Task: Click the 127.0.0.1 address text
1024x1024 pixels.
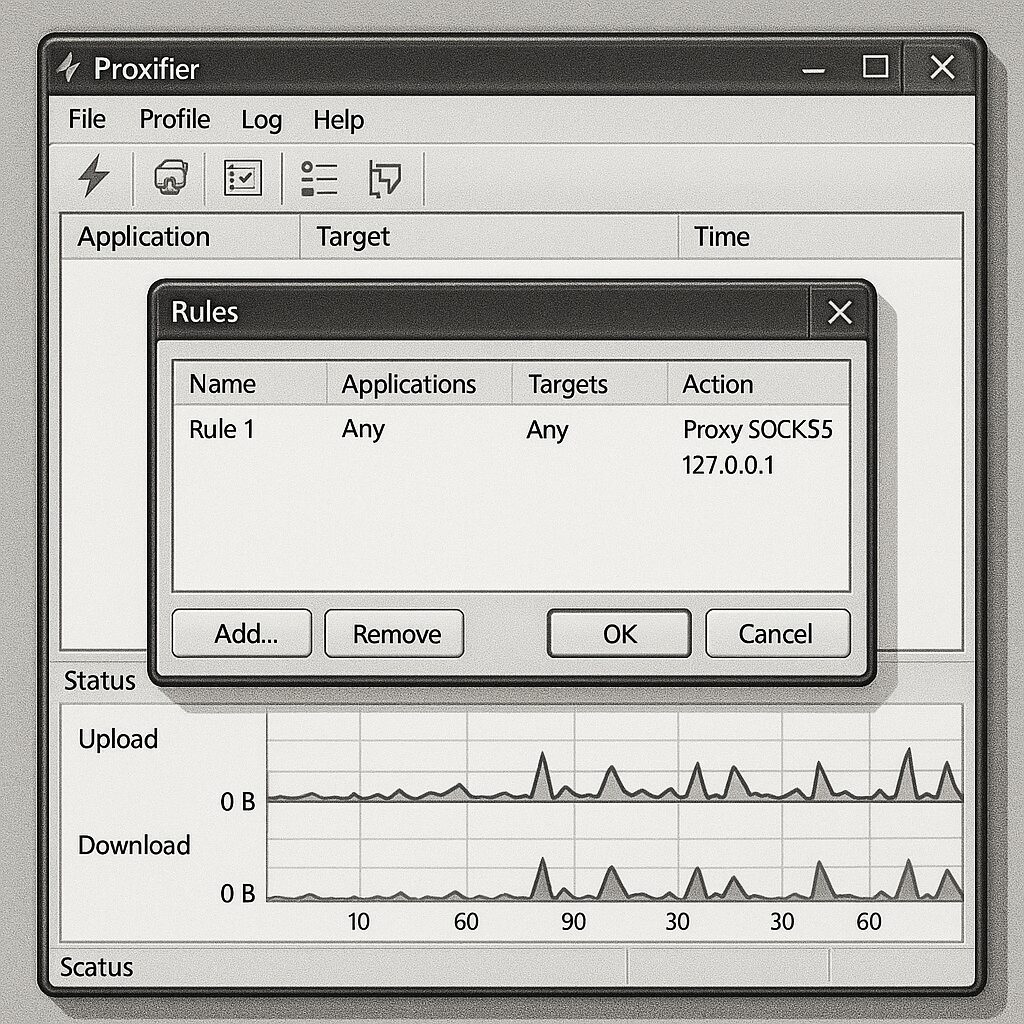Action: (728, 466)
